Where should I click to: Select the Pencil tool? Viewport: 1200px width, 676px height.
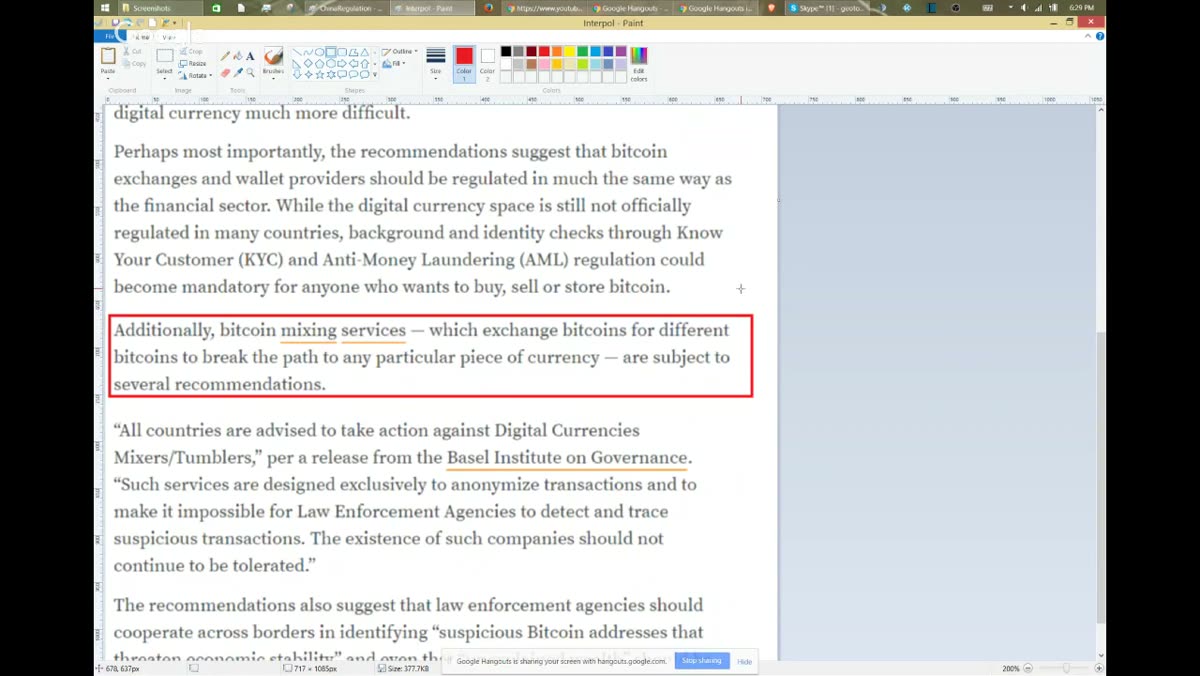(x=225, y=56)
